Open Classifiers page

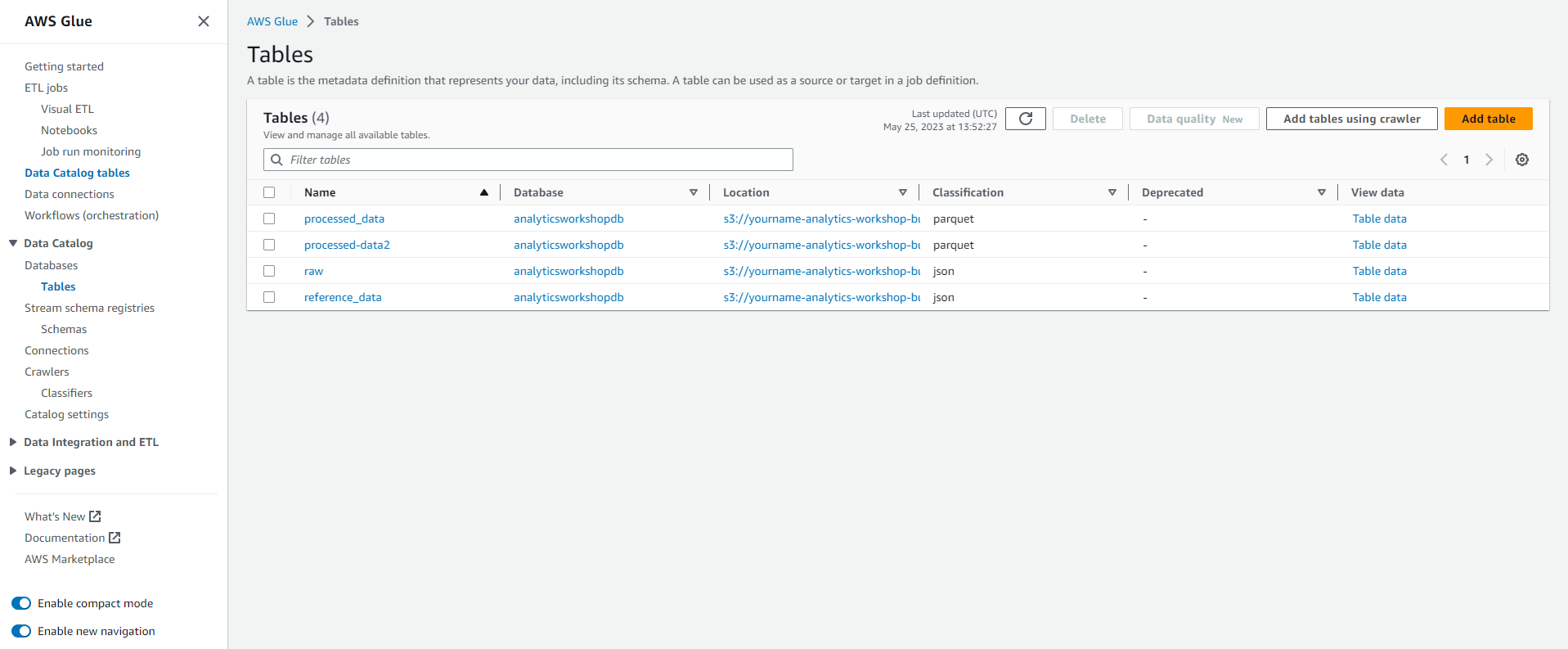[66, 393]
